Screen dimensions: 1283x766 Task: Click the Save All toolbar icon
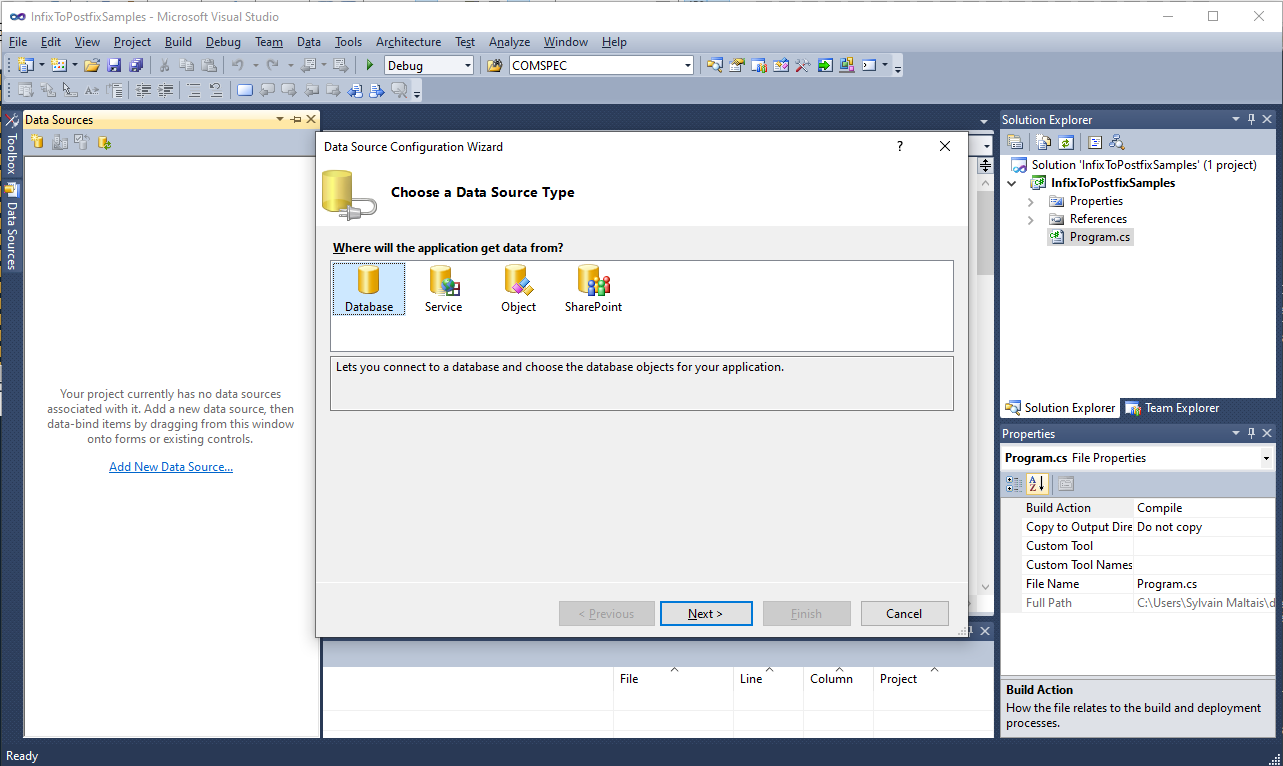136,66
